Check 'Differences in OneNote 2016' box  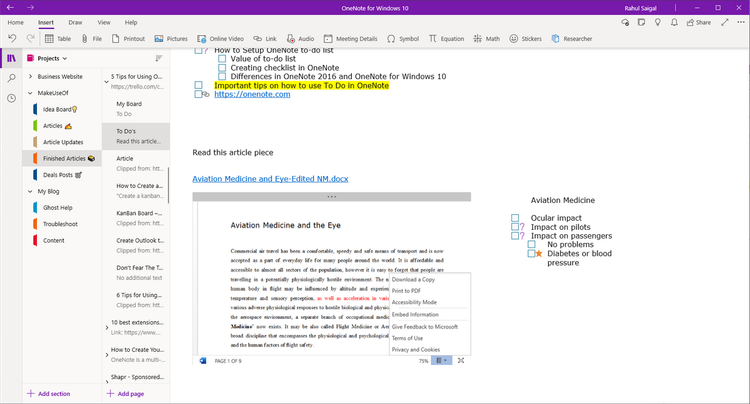[x=222, y=76]
